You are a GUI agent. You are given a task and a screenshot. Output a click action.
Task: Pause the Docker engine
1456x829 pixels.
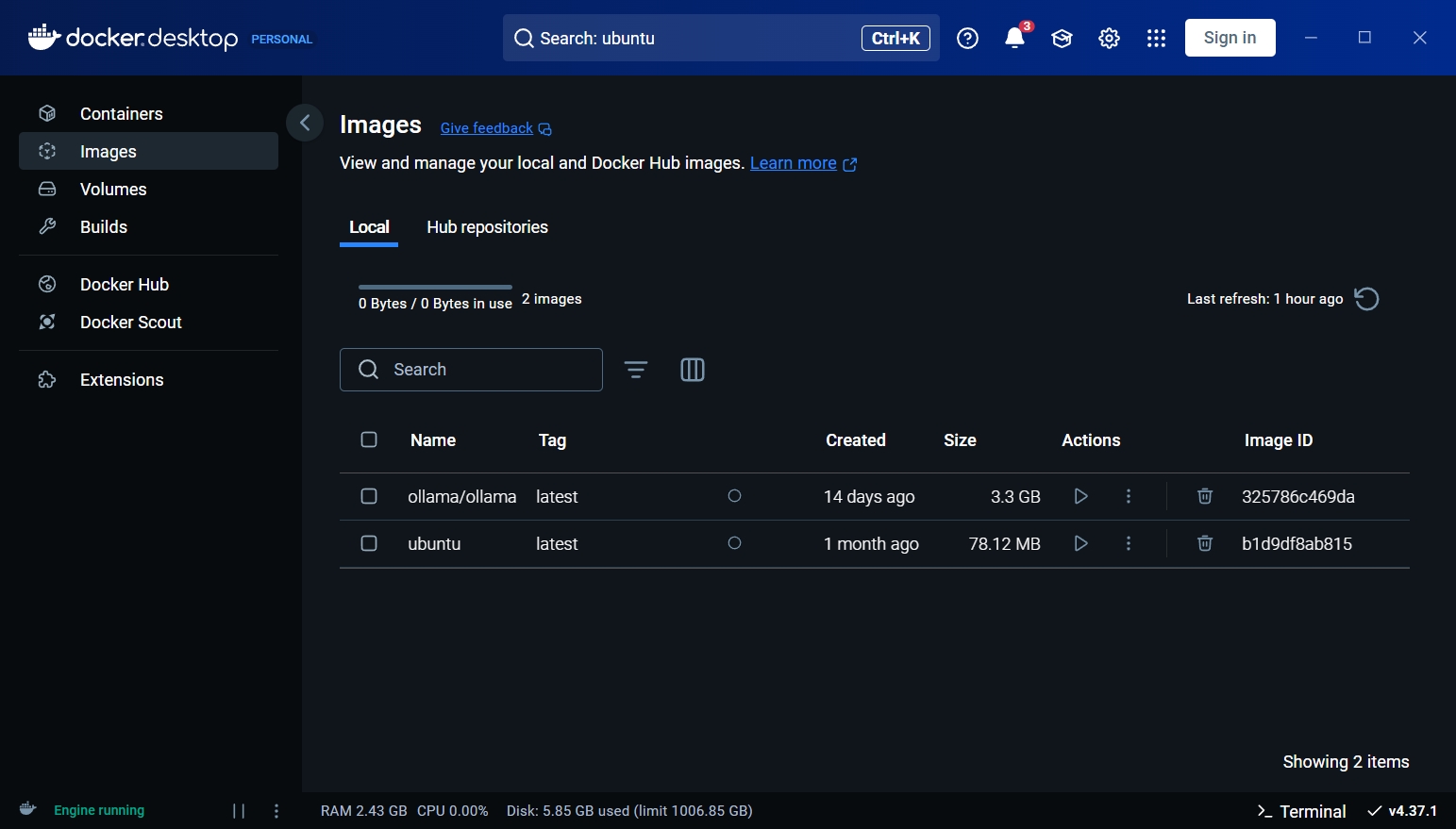[x=239, y=811]
